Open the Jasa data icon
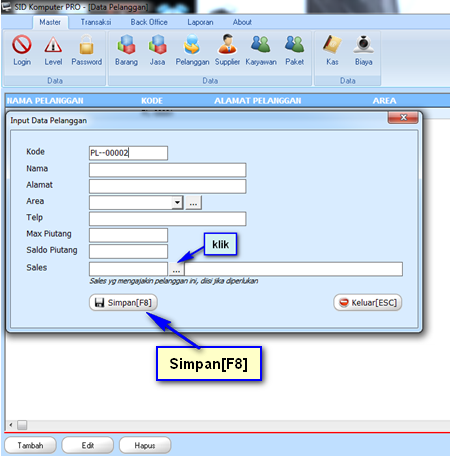450x456 pixels. 157,44
